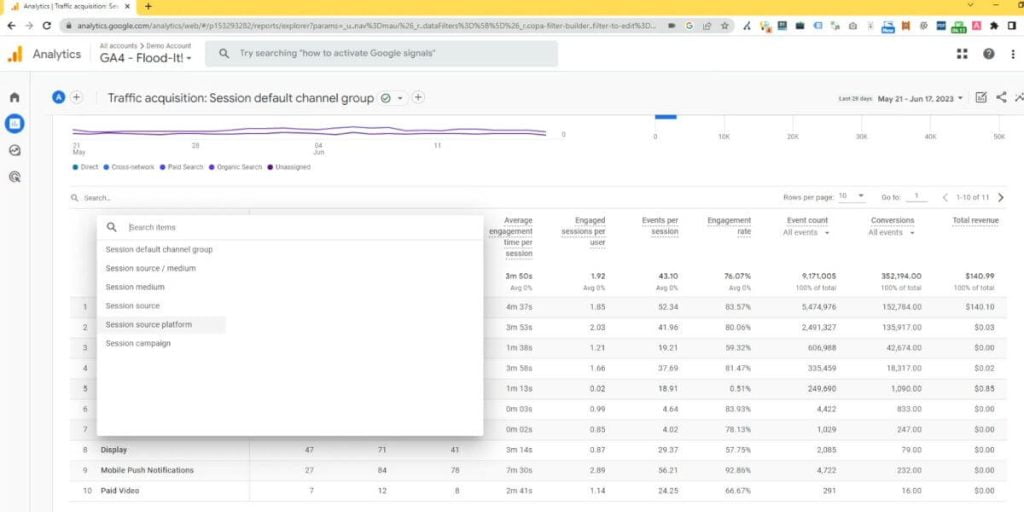Choose Session source / medium from list
1024x512 pixels.
[151, 268]
